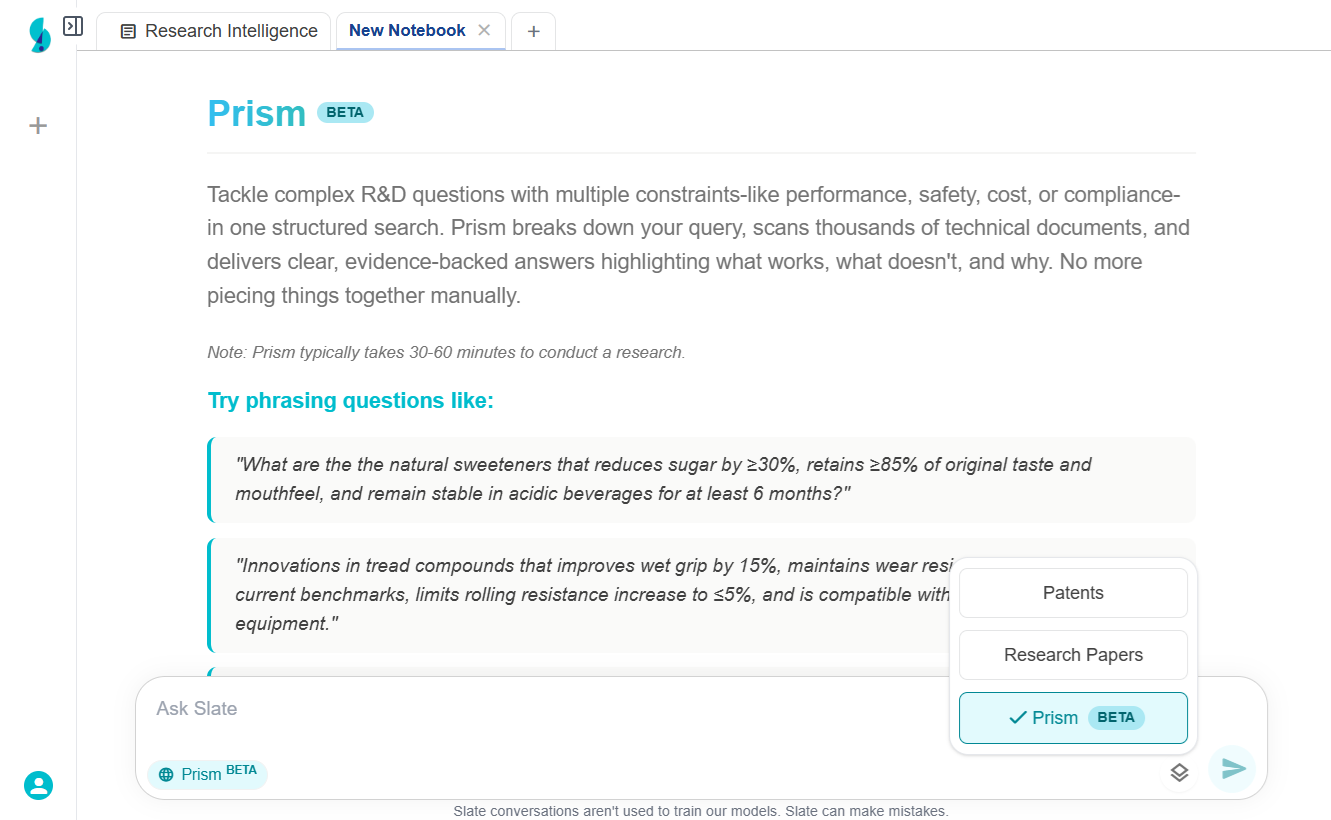Select the Patents option

pos(1073,593)
